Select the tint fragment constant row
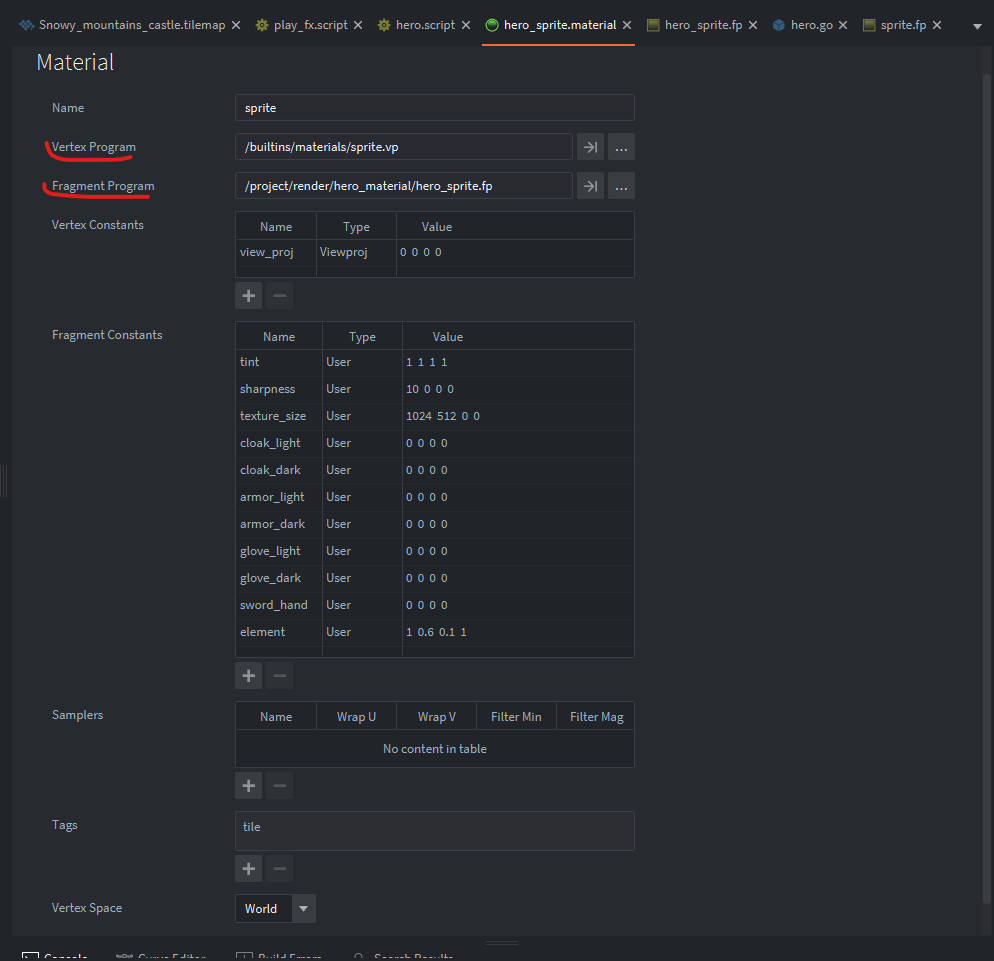Viewport: 994px width, 961px height. coord(280,362)
